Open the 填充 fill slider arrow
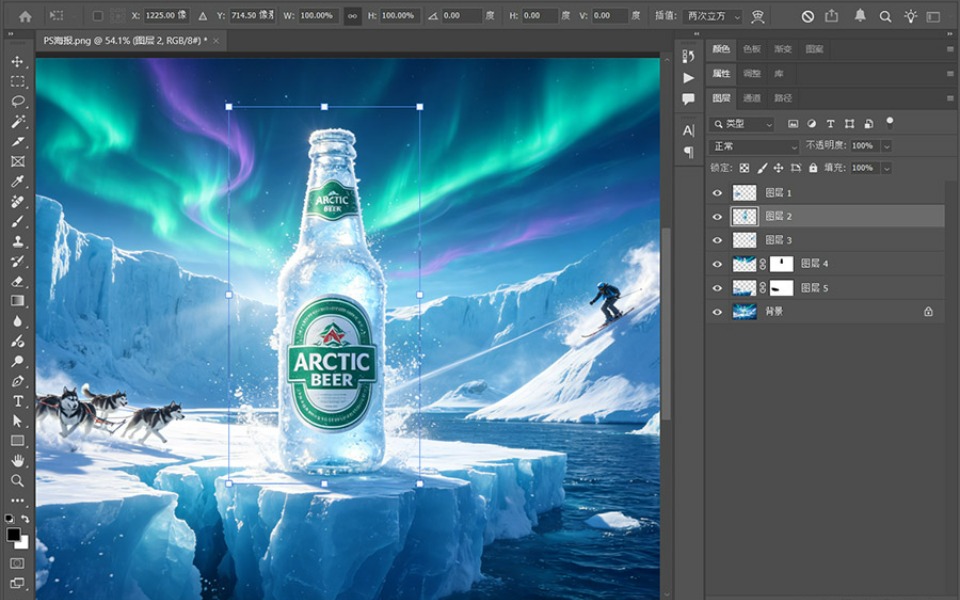The image size is (960, 600). [887, 168]
